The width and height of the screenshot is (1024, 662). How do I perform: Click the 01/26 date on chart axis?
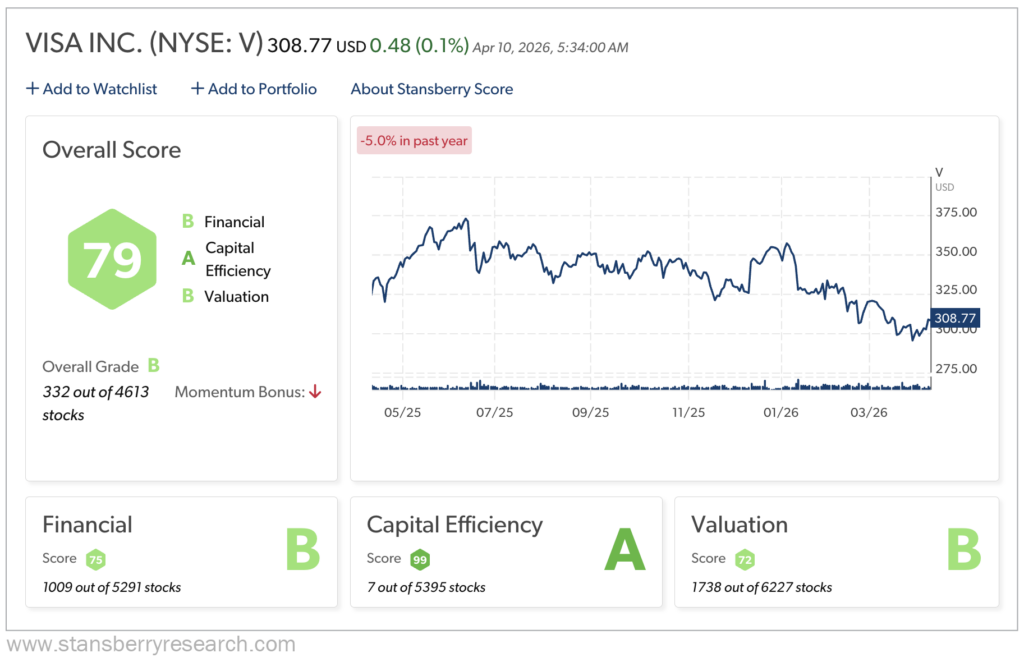tap(780, 411)
